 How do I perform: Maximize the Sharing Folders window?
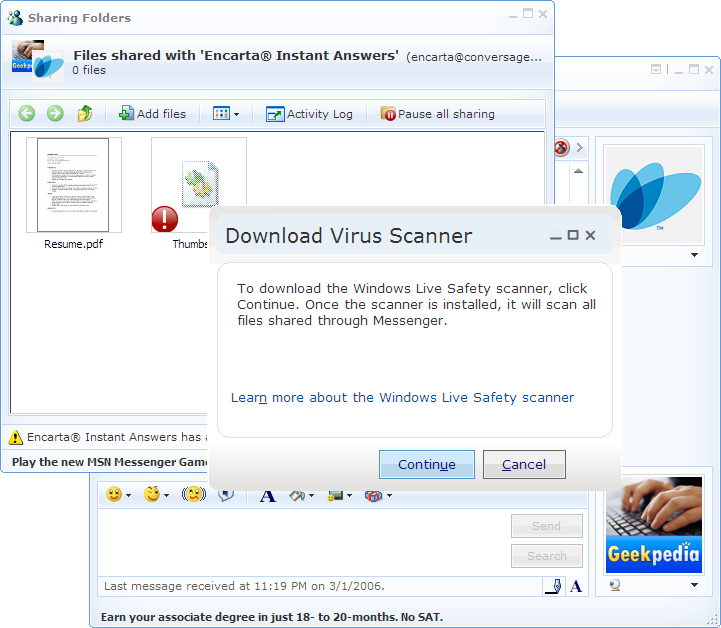pyautogui.click(x=528, y=14)
